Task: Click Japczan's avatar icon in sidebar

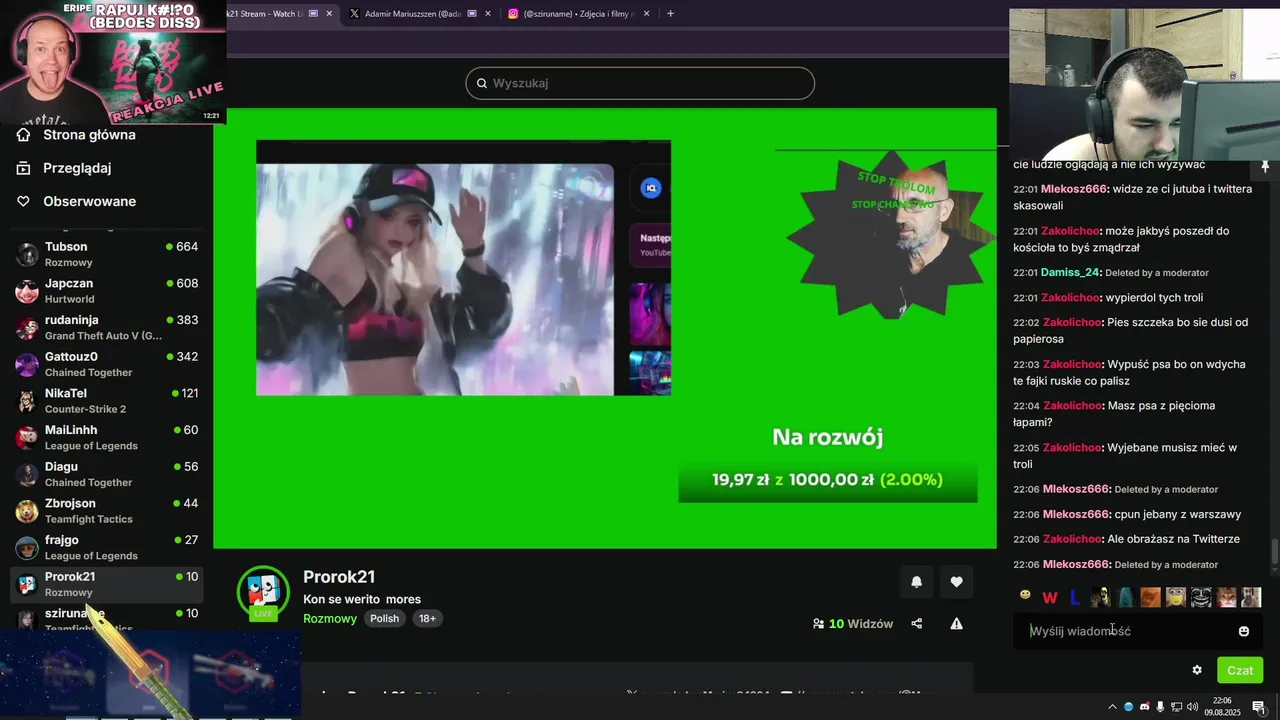Action: 27,291
